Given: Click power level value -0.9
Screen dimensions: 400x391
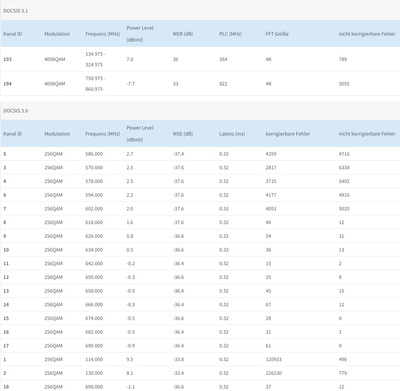Looking at the screenshot, I should coord(131,346).
